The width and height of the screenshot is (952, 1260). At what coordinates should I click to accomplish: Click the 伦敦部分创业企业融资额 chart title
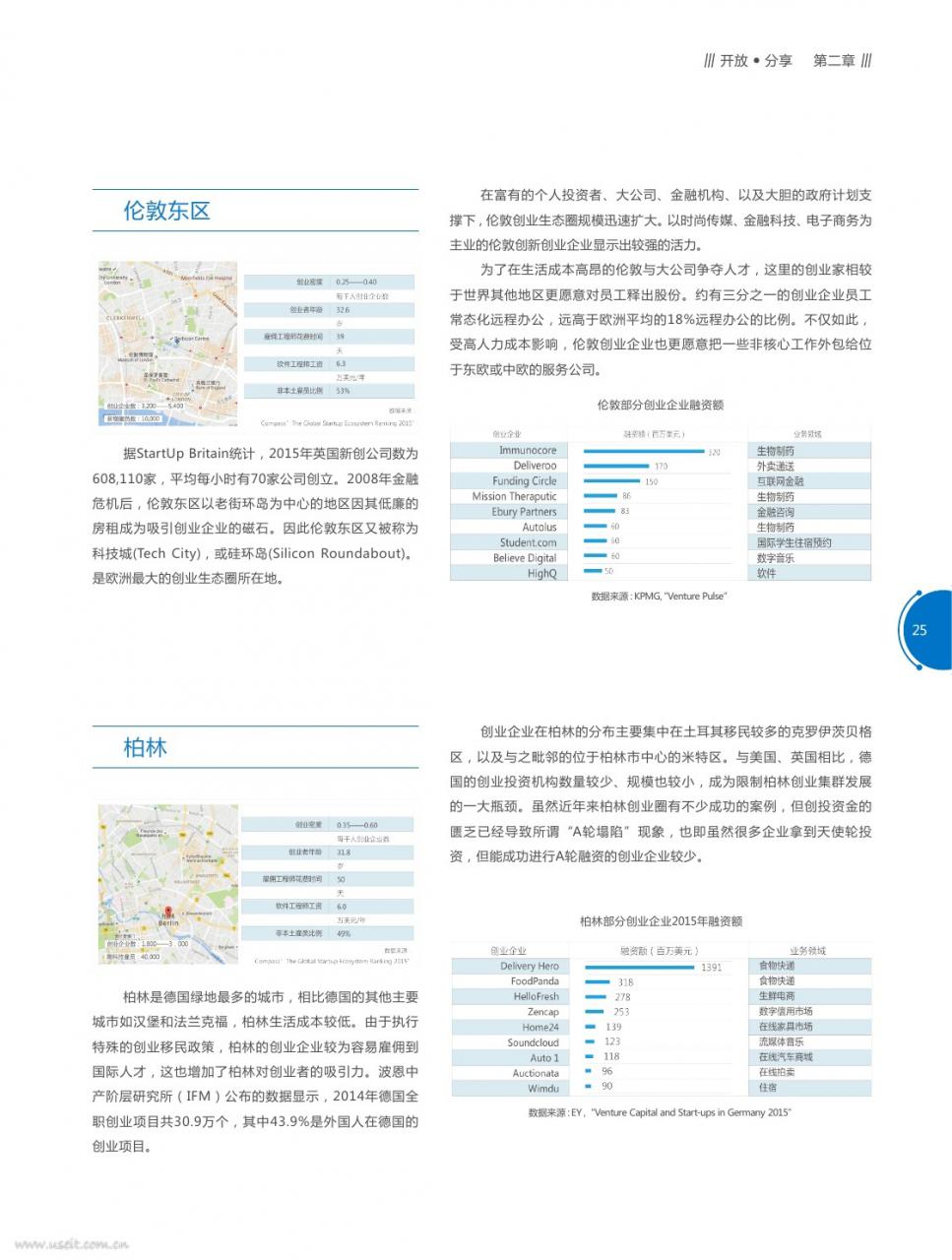[x=660, y=405]
